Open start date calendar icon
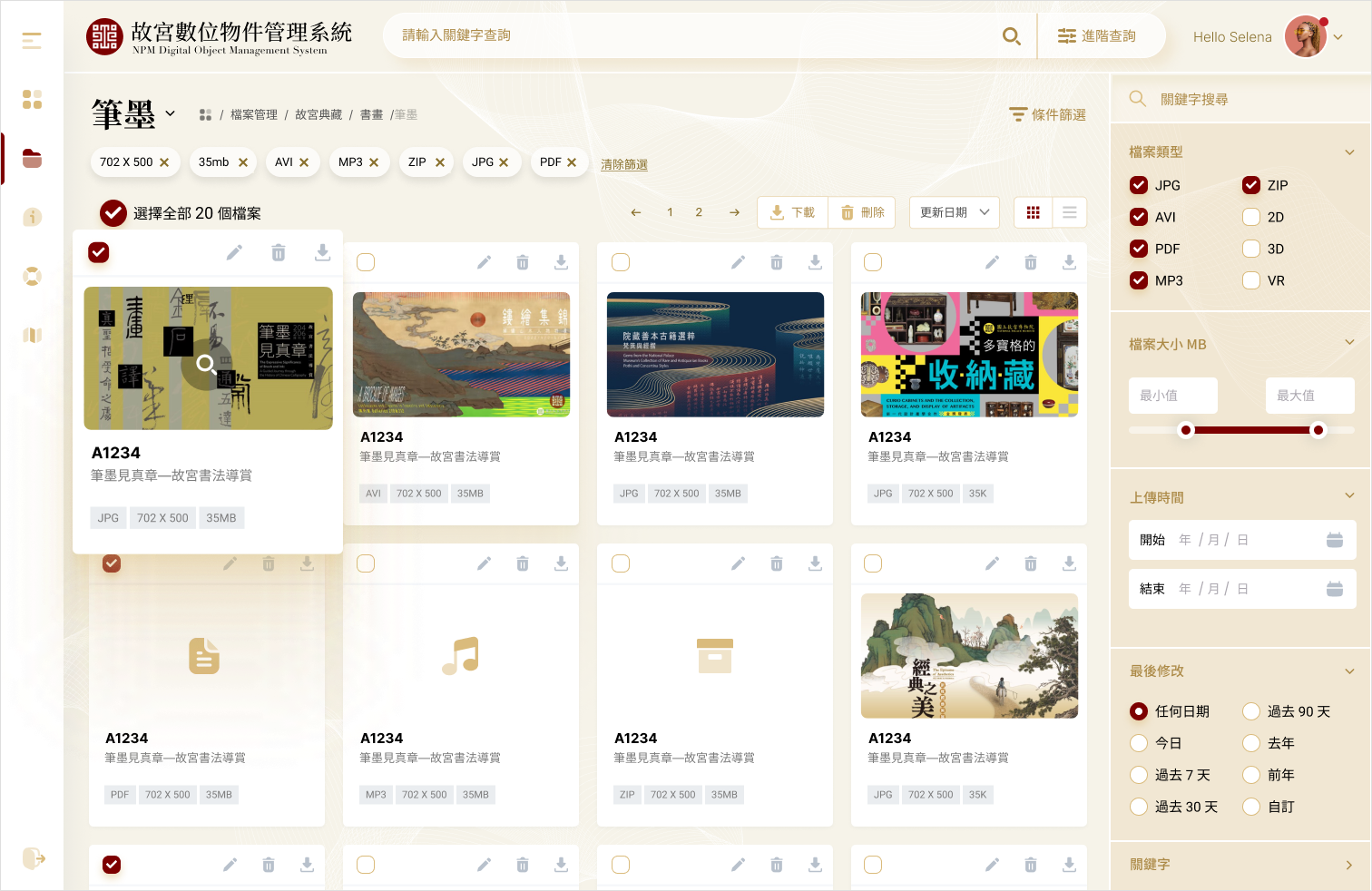The height and width of the screenshot is (891, 1372). 1335,540
